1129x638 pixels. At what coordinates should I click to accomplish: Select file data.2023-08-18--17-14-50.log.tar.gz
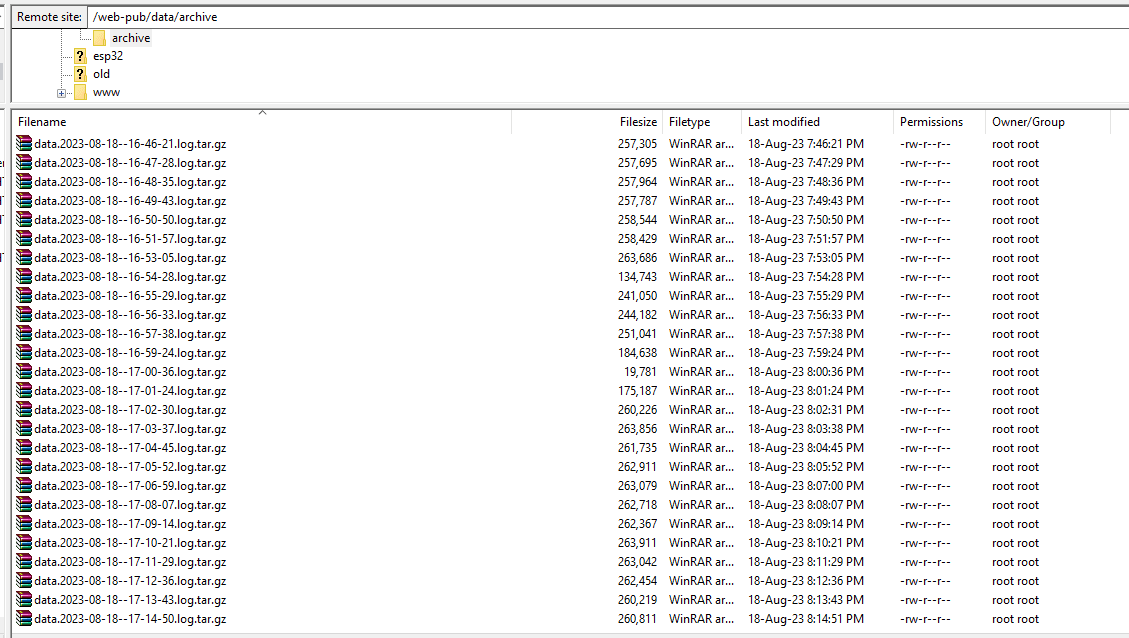click(130, 619)
